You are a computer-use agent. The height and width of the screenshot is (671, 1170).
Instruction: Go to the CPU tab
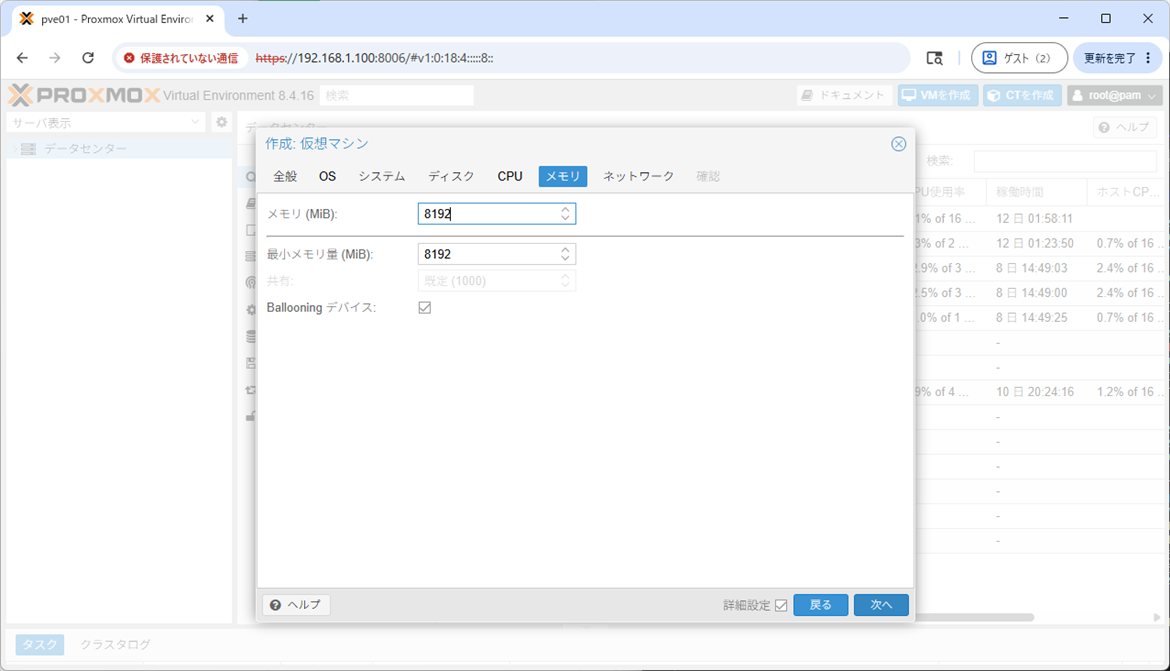coord(510,176)
